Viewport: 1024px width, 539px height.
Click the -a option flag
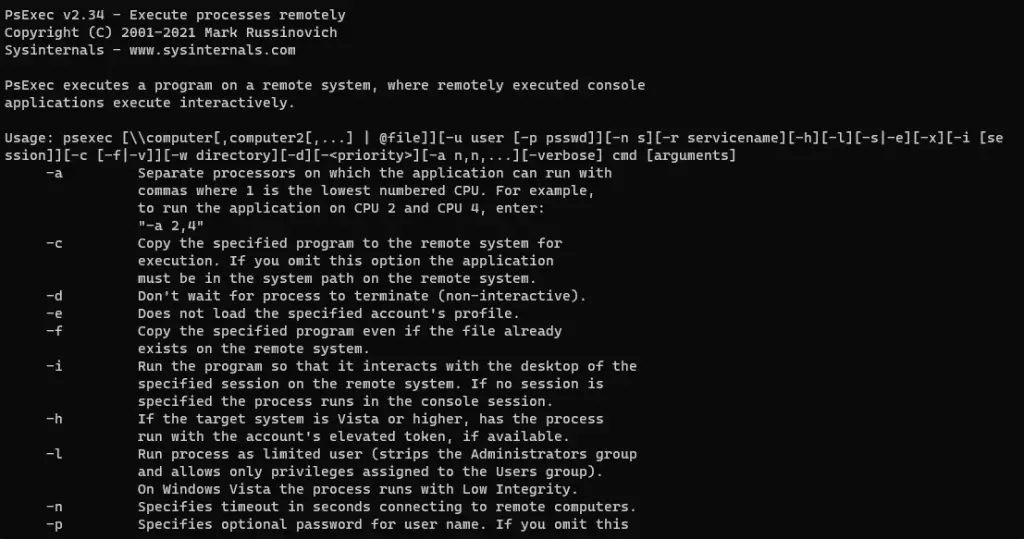54,173
